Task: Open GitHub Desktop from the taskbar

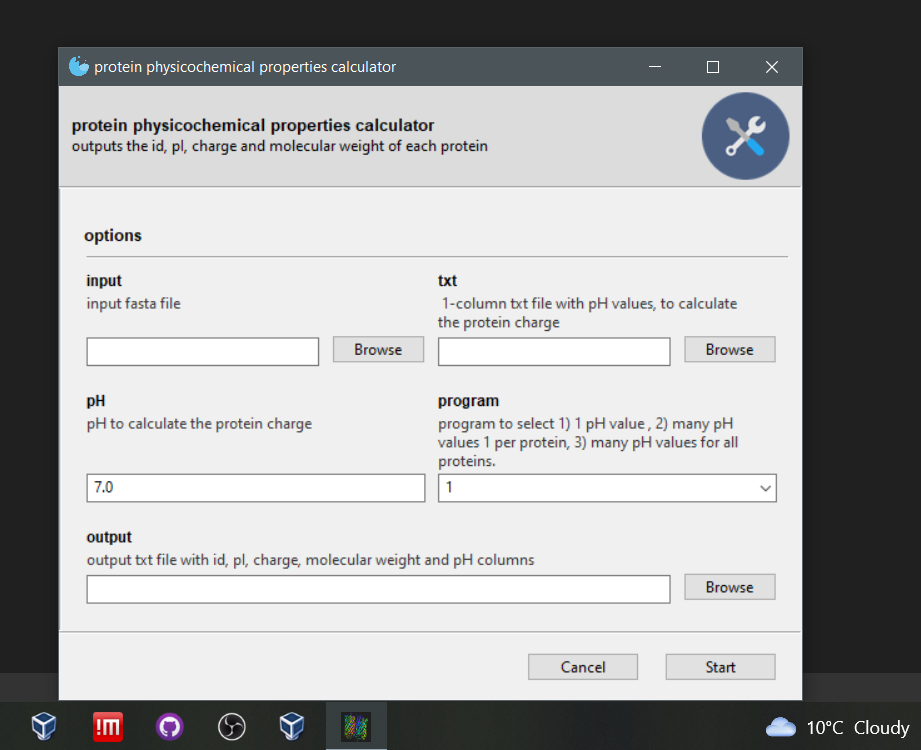Action: 170,727
